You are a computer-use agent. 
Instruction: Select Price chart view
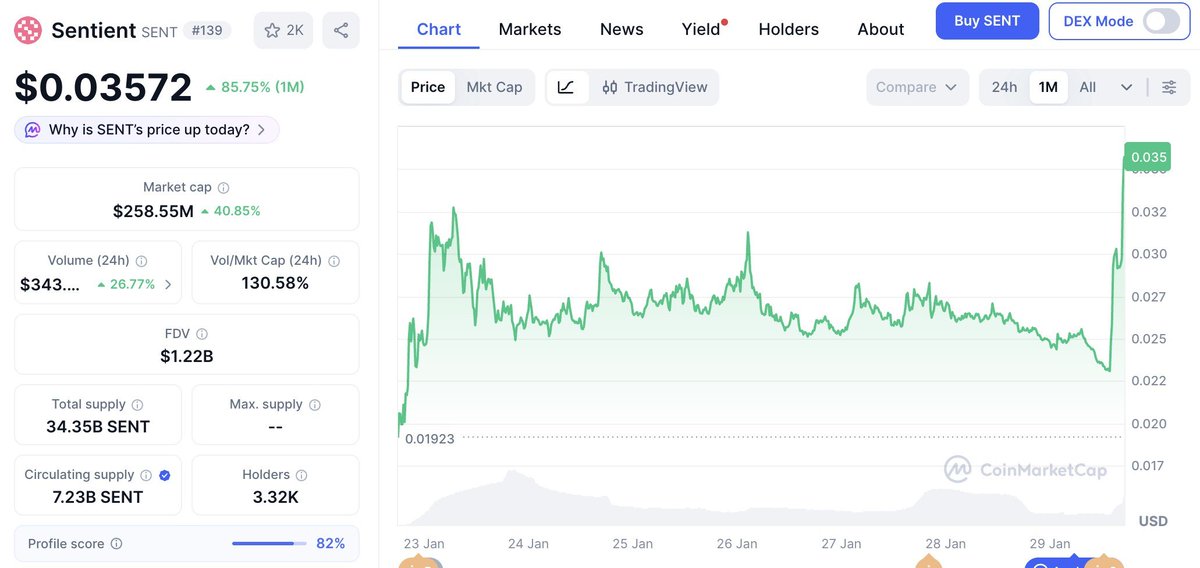[428, 87]
